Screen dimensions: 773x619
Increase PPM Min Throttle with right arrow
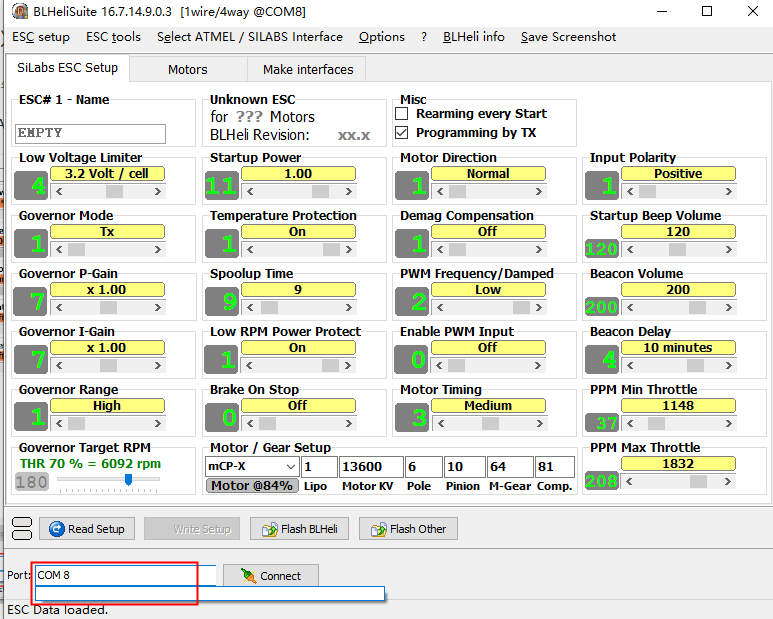pos(729,423)
